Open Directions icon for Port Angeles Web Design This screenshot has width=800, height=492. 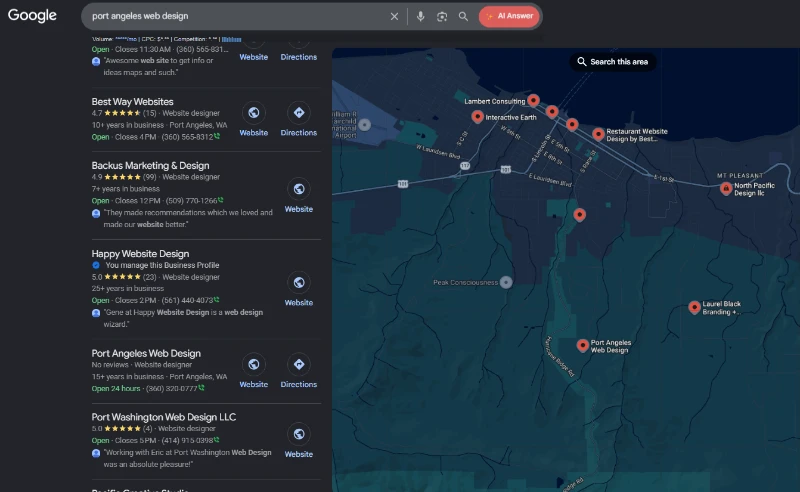[x=299, y=364]
